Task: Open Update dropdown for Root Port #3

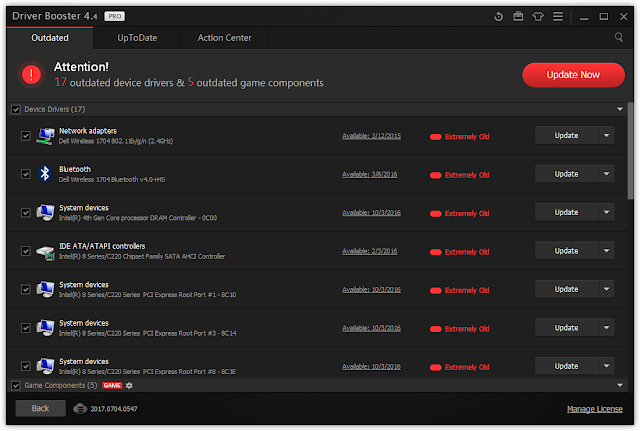Action: click(x=607, y=327)
